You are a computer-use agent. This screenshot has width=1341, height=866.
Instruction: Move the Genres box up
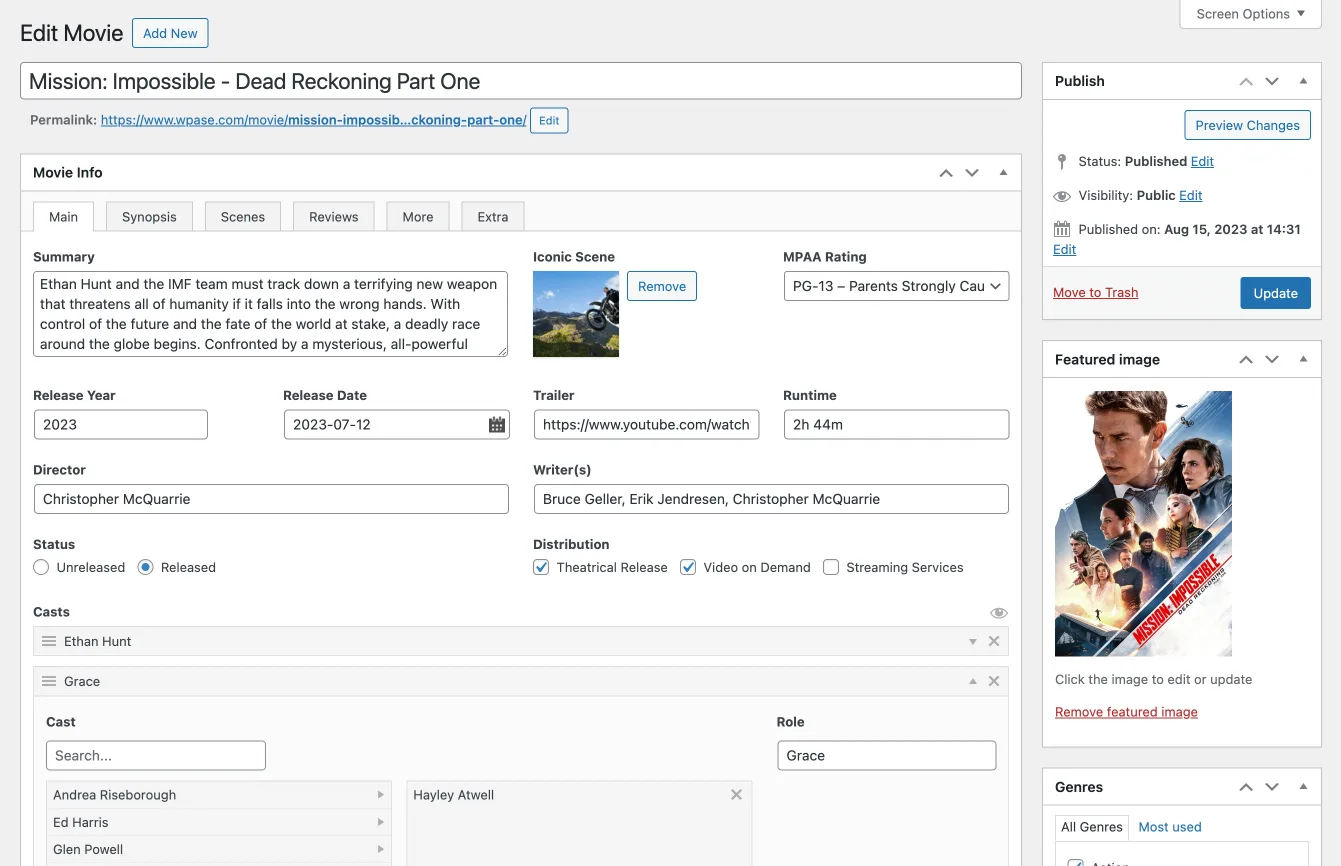click(1246, 787)
